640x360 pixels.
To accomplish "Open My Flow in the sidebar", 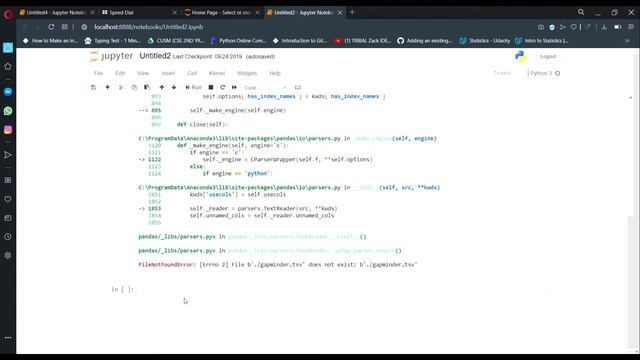I will click(x=8, y=155).
